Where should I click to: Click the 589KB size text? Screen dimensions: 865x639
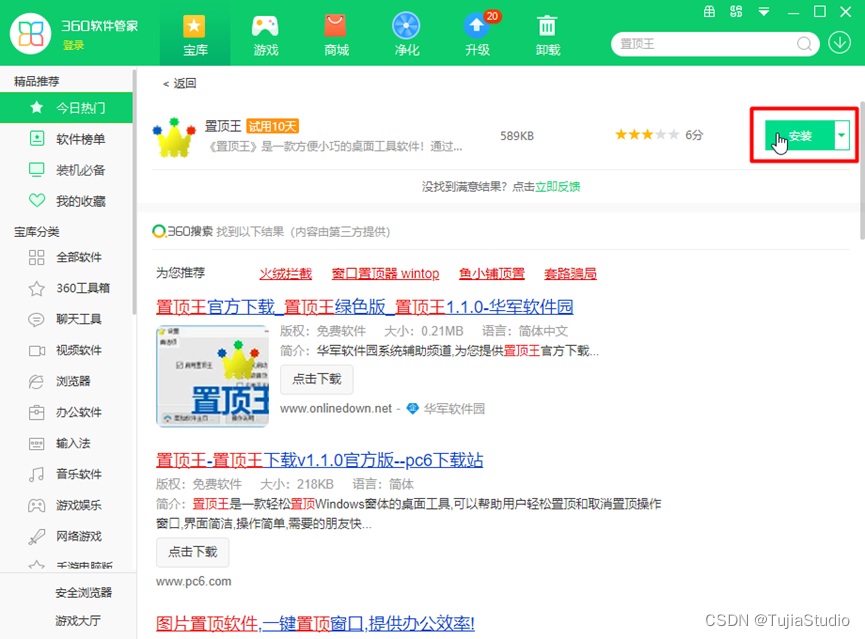point(517,136)
